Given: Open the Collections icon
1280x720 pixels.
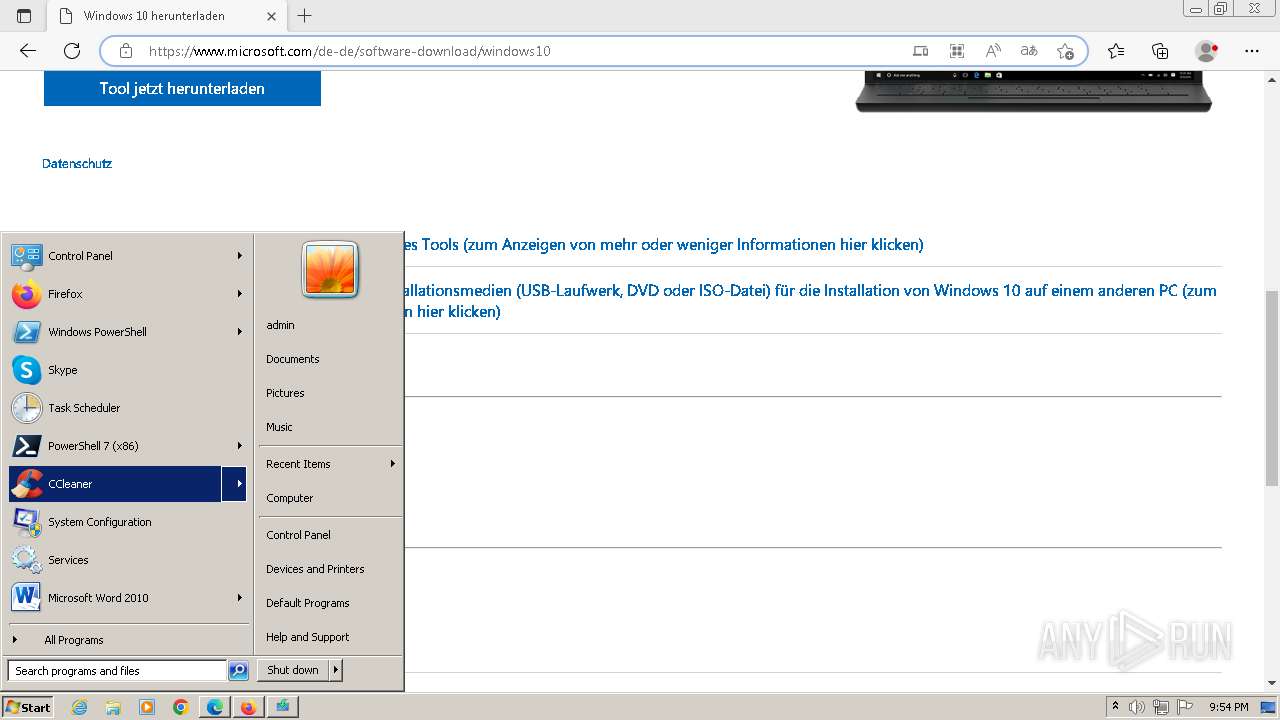Looking at the screenshot, I should pyautogui.click(x=1160, y=51).
